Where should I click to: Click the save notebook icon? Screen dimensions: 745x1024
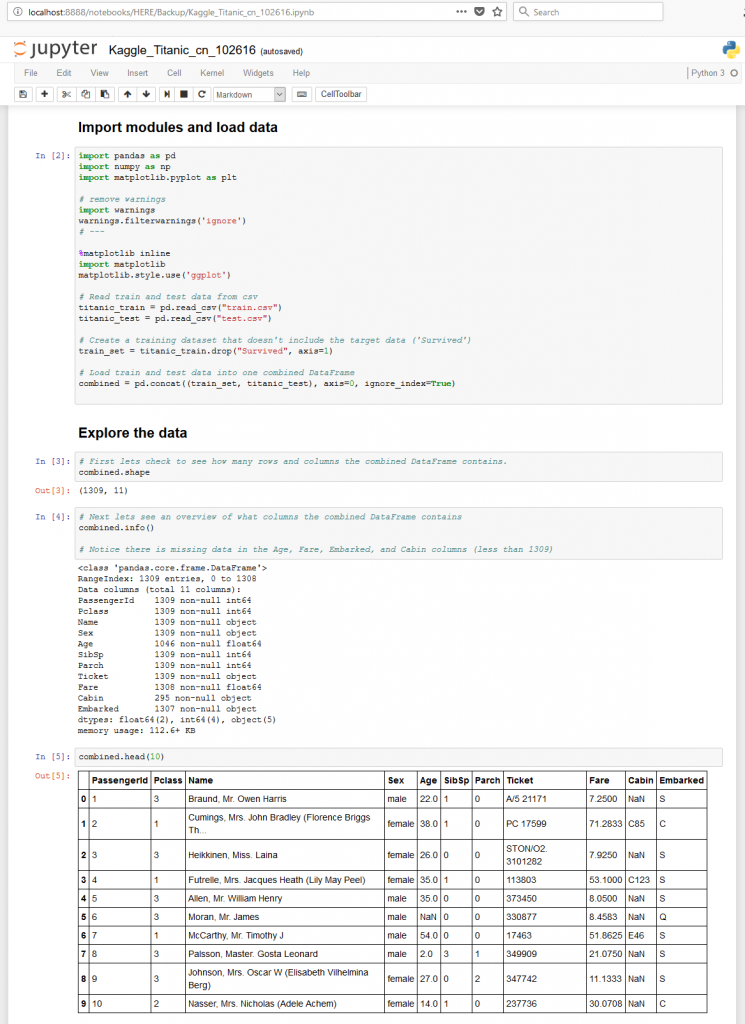point(24,94)
